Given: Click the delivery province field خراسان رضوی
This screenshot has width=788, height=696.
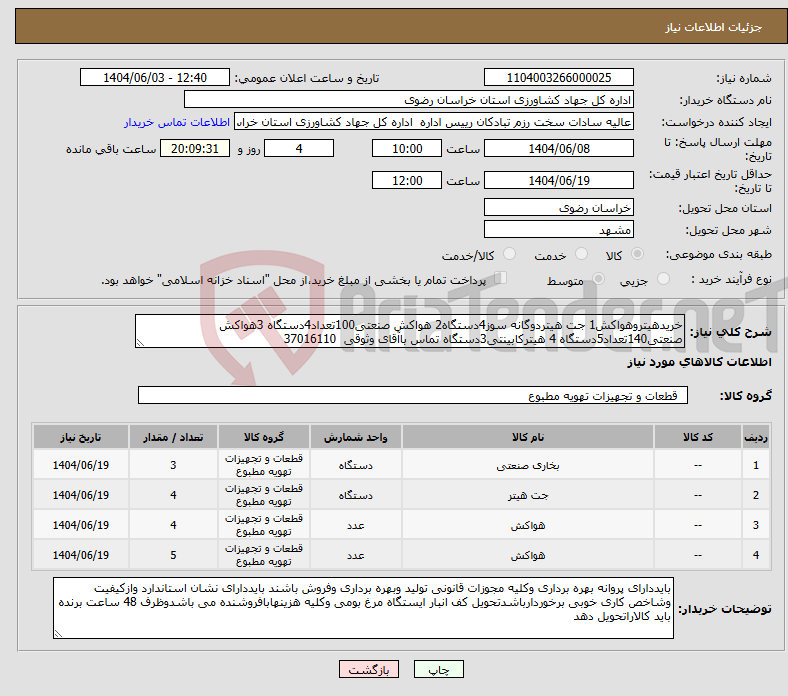Looking at the screenshot, I should point(558,208).
